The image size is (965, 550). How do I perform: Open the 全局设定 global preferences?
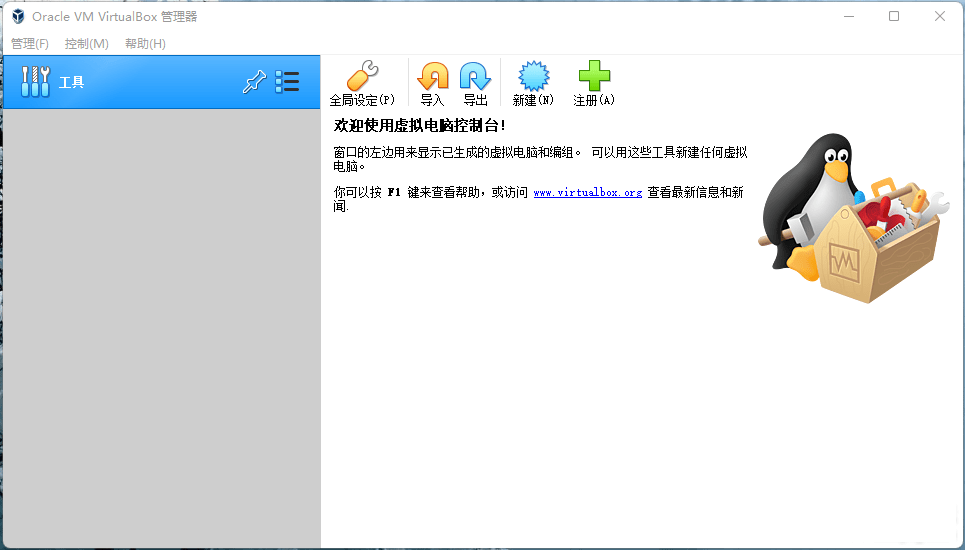[x=362, y=83]
